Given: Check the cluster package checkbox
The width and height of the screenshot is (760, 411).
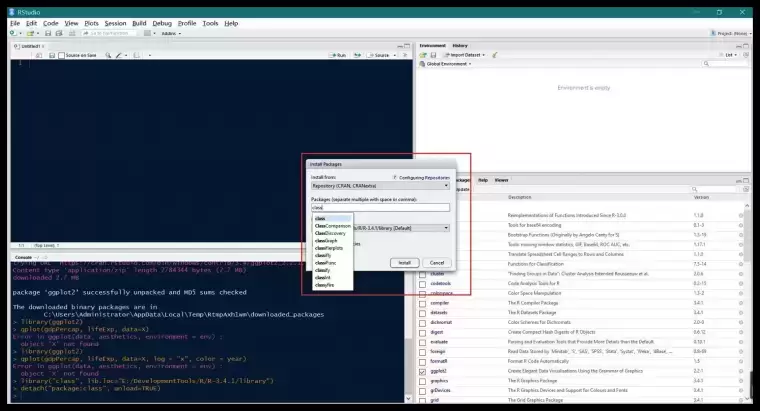Looking at the screenshot, I should point(423,274).
